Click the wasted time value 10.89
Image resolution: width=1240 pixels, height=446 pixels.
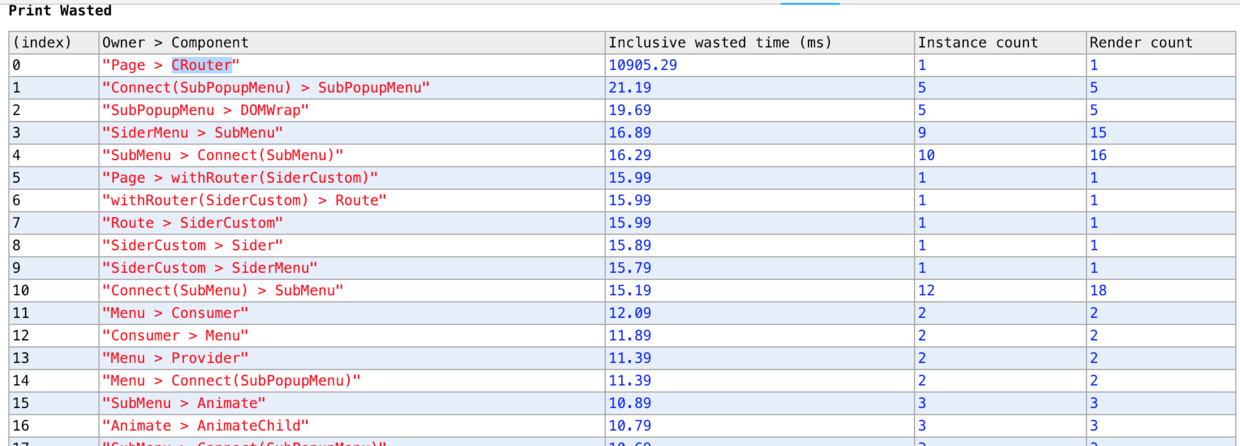tap(630, 403)
